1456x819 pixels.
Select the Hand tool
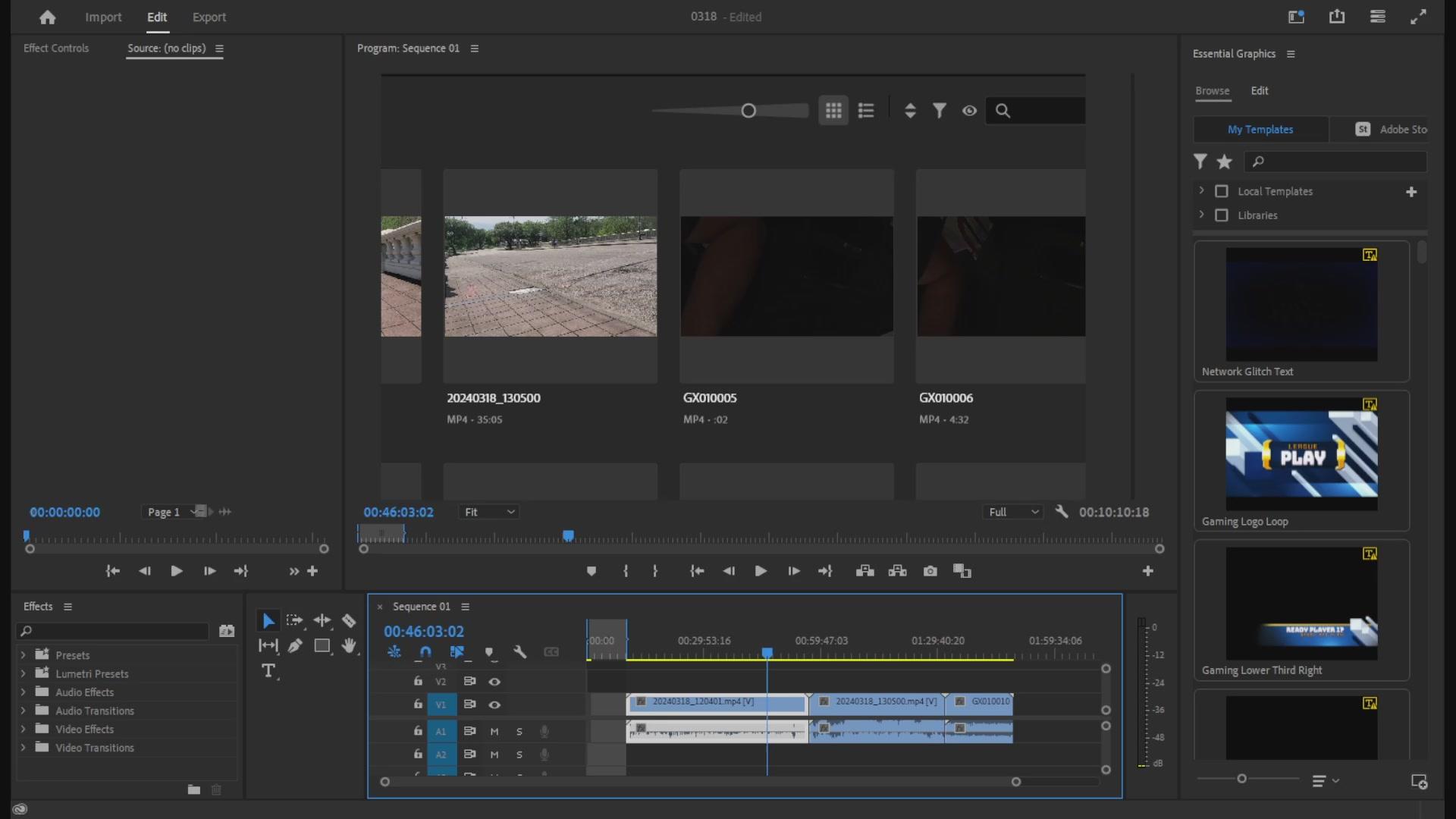(349, 646)
